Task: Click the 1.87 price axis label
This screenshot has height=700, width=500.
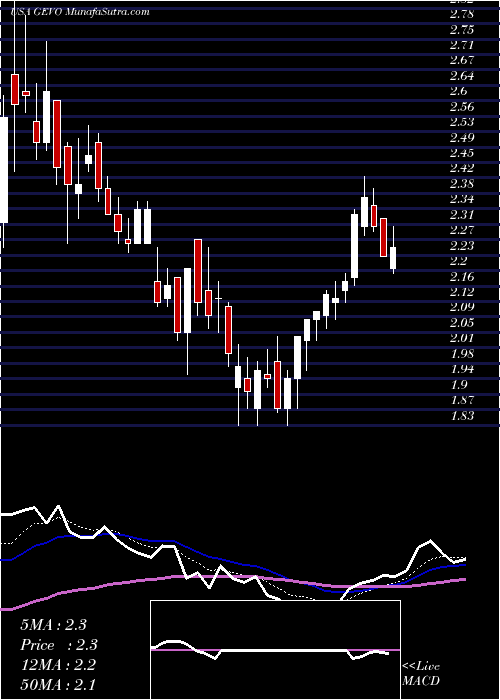Action: click(x=462, y=400)
